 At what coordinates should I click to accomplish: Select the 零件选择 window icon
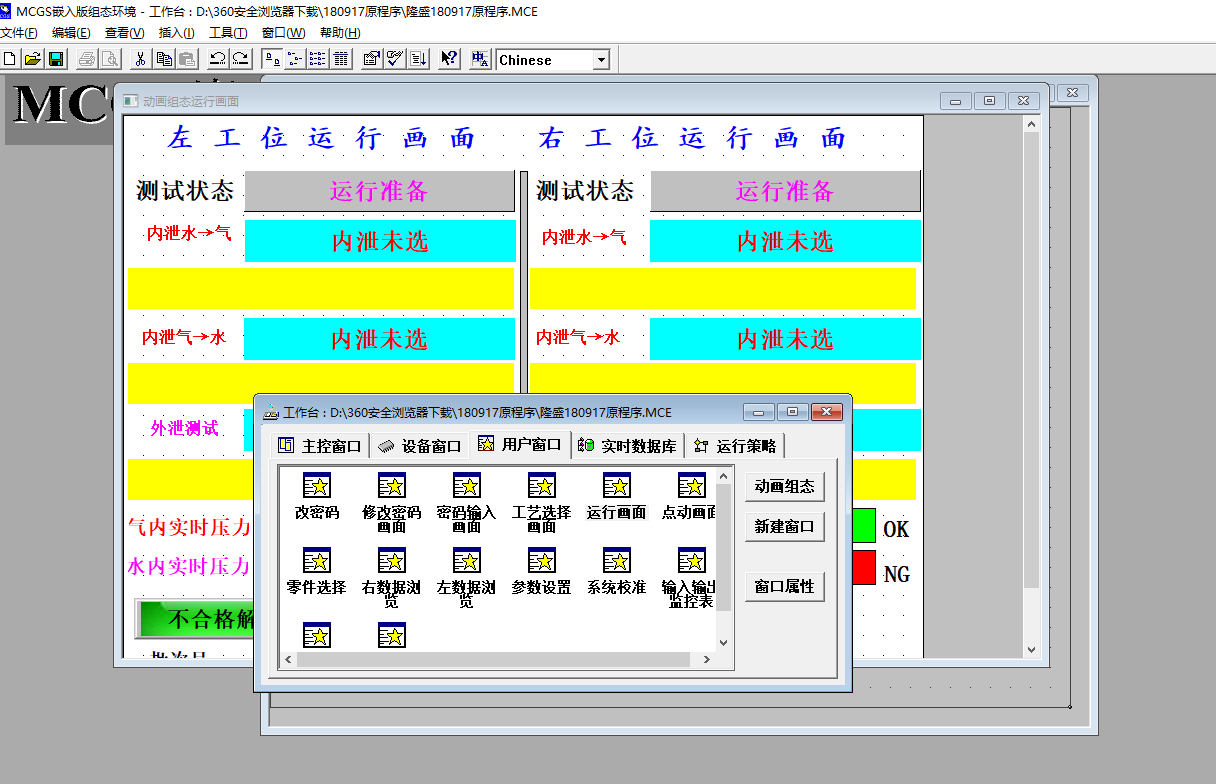pyautogui.click(x=316, y=562)
